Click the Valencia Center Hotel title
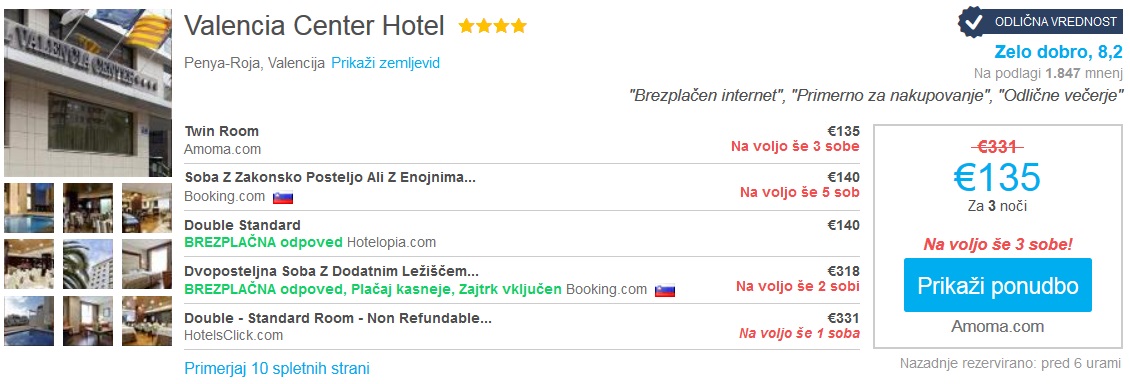 click(314, 26)
